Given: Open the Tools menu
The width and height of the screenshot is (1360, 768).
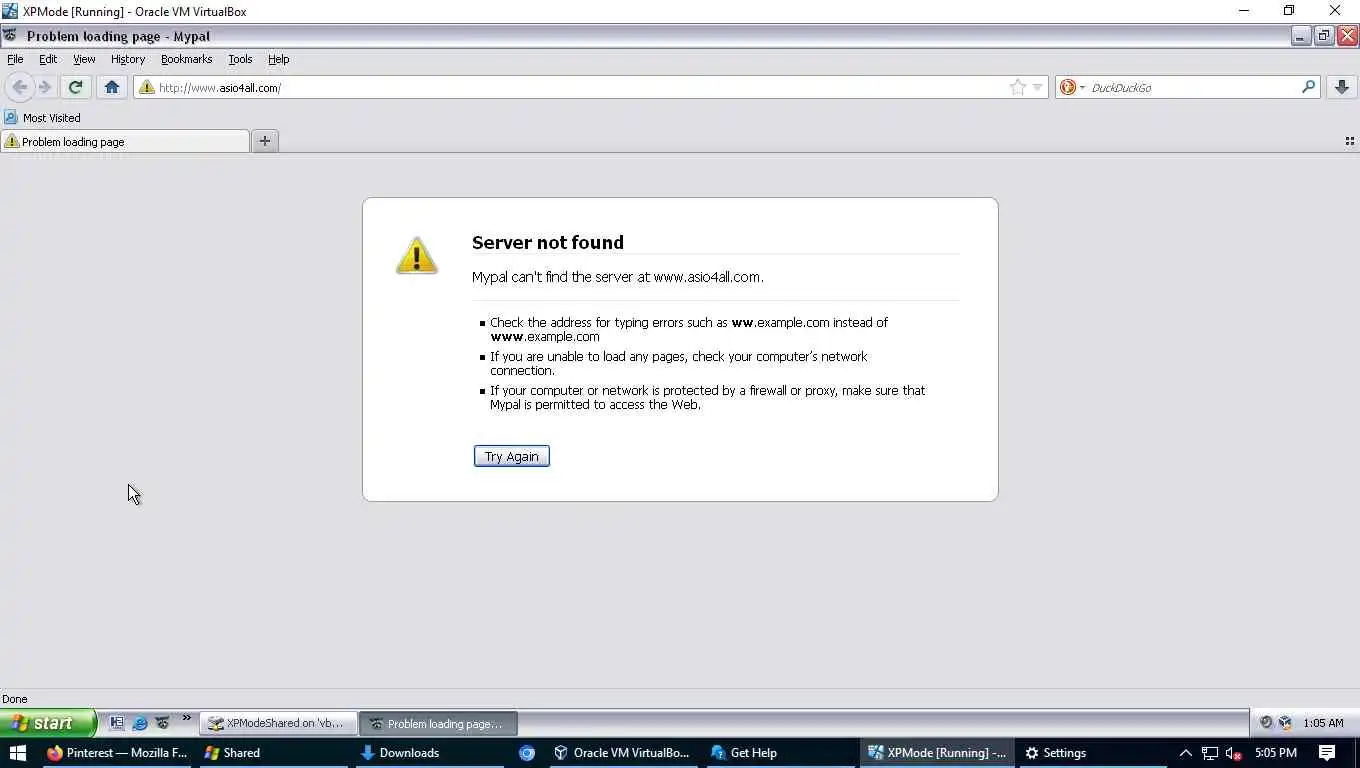Looking at the screenshot, I should point(240,59).
